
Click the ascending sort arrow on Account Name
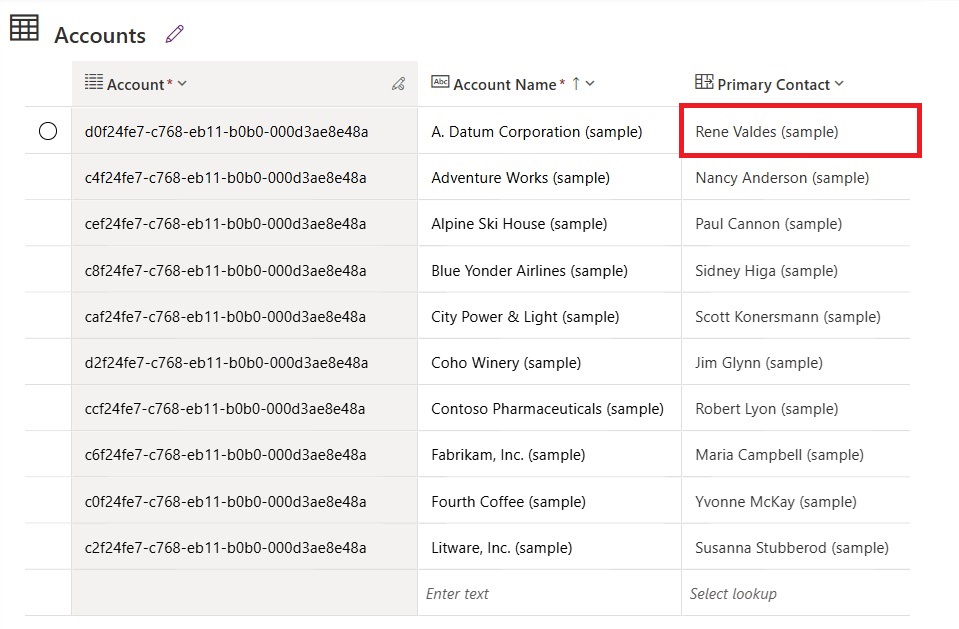point(576,83)
